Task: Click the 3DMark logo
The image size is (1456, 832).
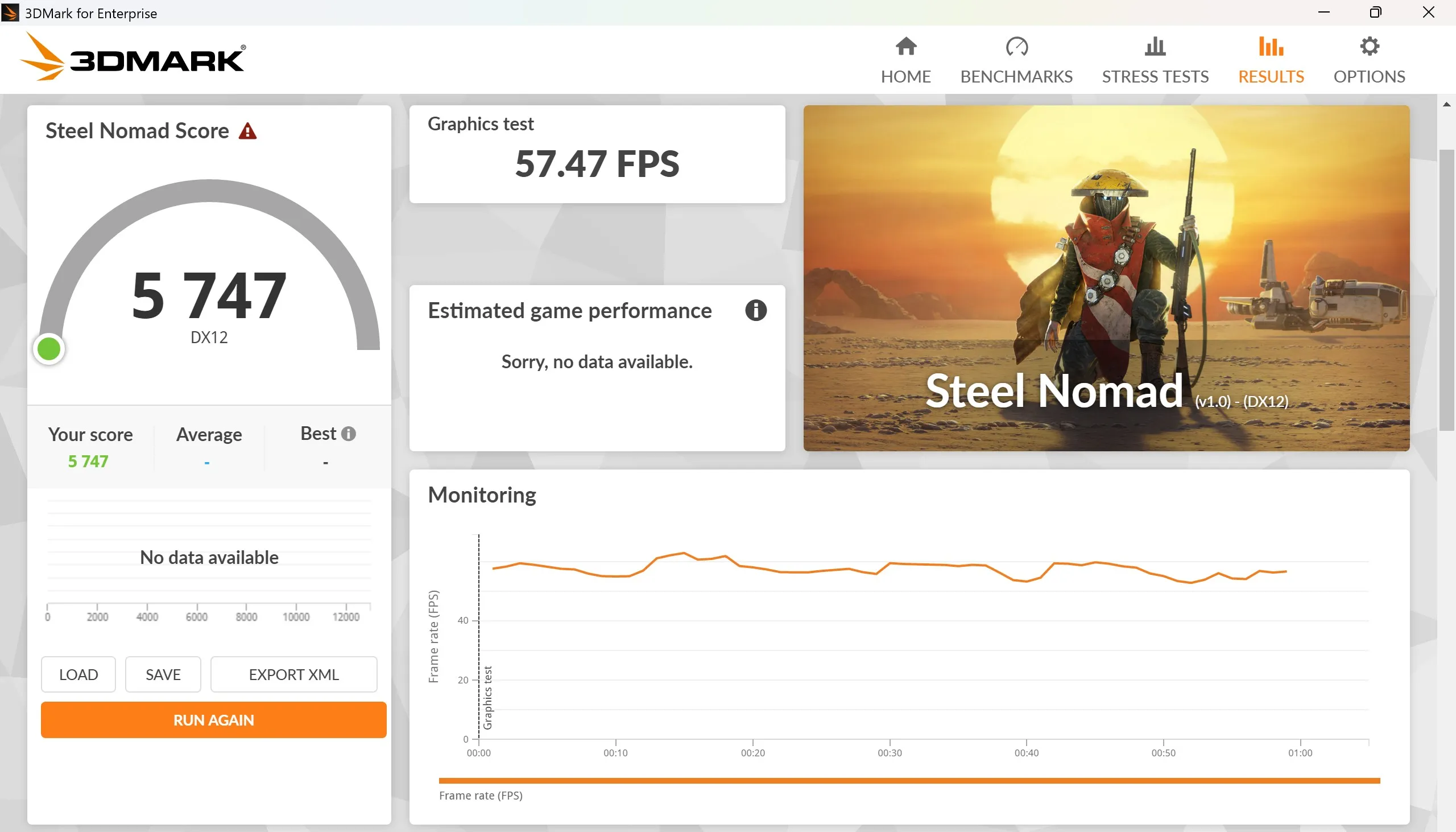Action: point(133,57)
